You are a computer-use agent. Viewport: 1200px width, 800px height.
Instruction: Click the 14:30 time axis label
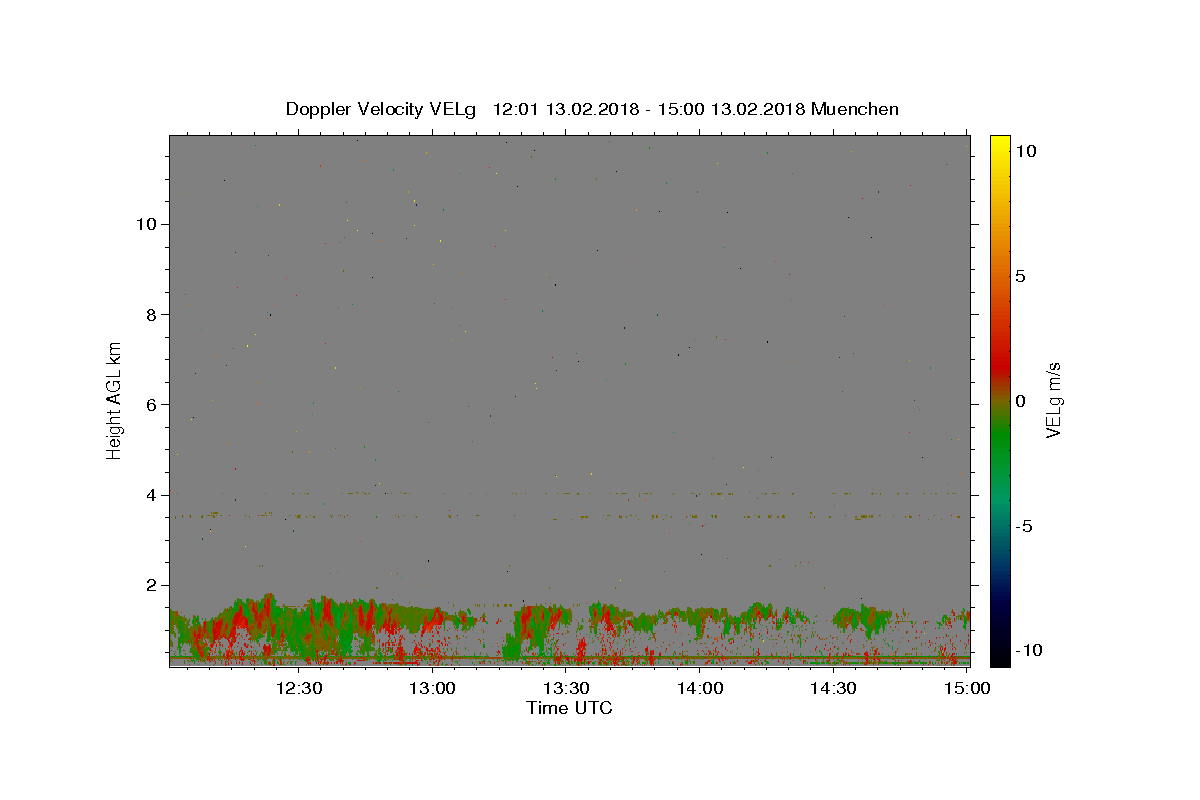click(x=833, y=688)
